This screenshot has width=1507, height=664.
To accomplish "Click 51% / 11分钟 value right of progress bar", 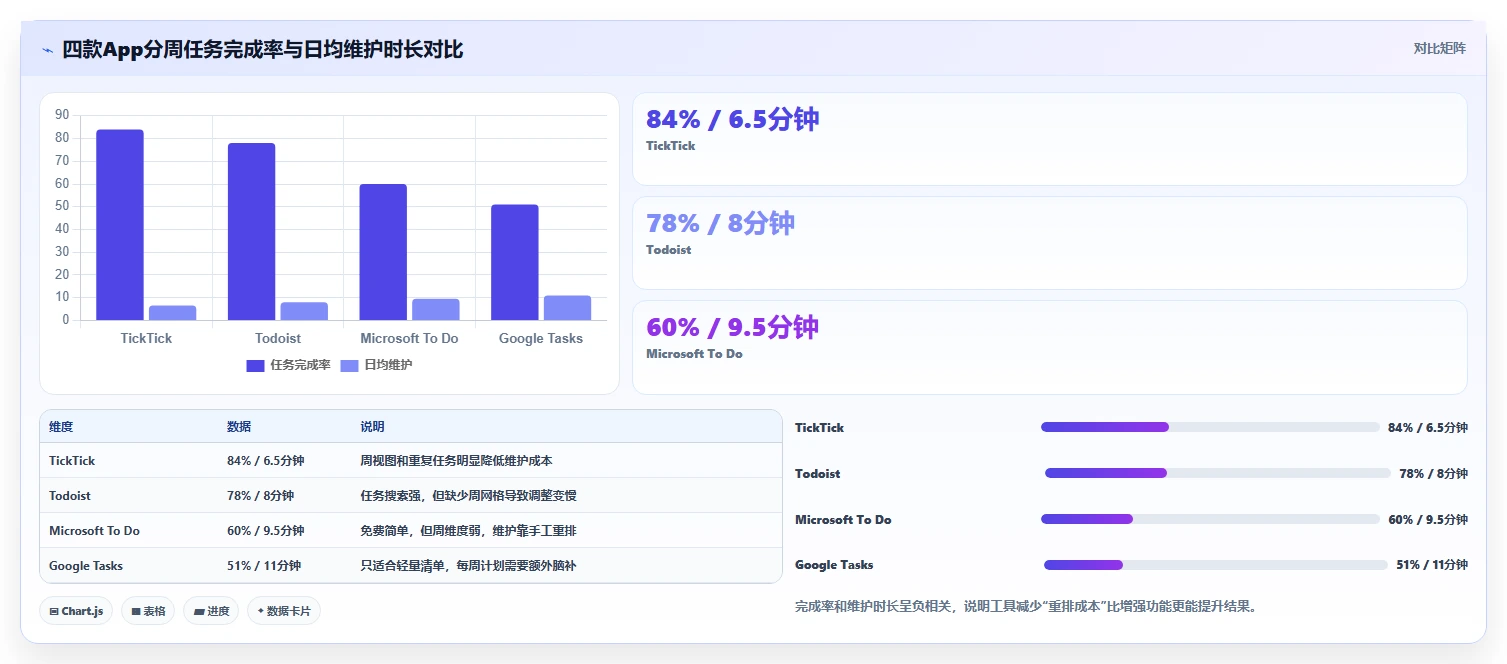I will [x=1432, y=565].
